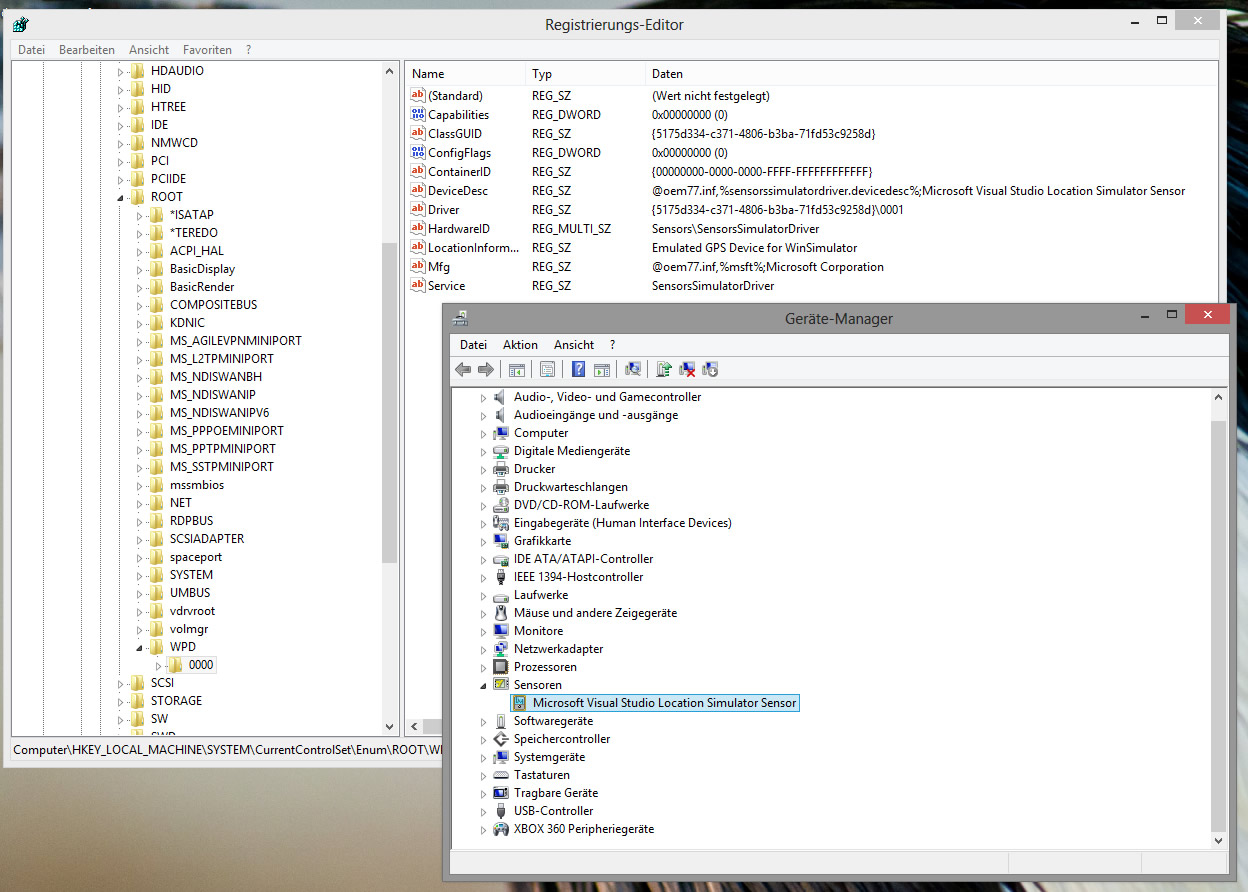Click the Sensoren category icon
The width and height of the screenshot is (1248, 892).
(501, 685)
